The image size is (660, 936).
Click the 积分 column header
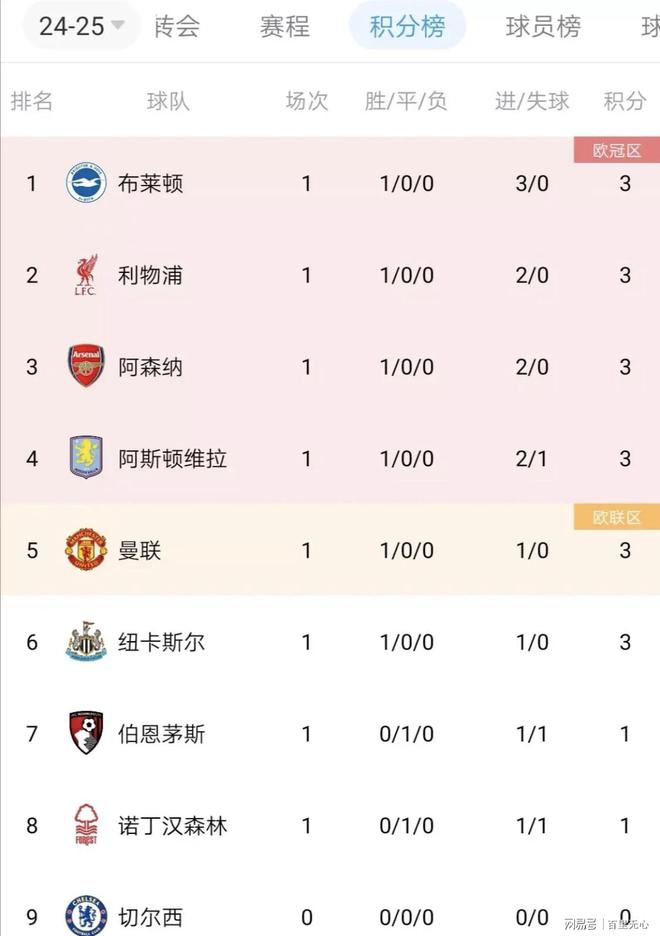tap(625, 101)
